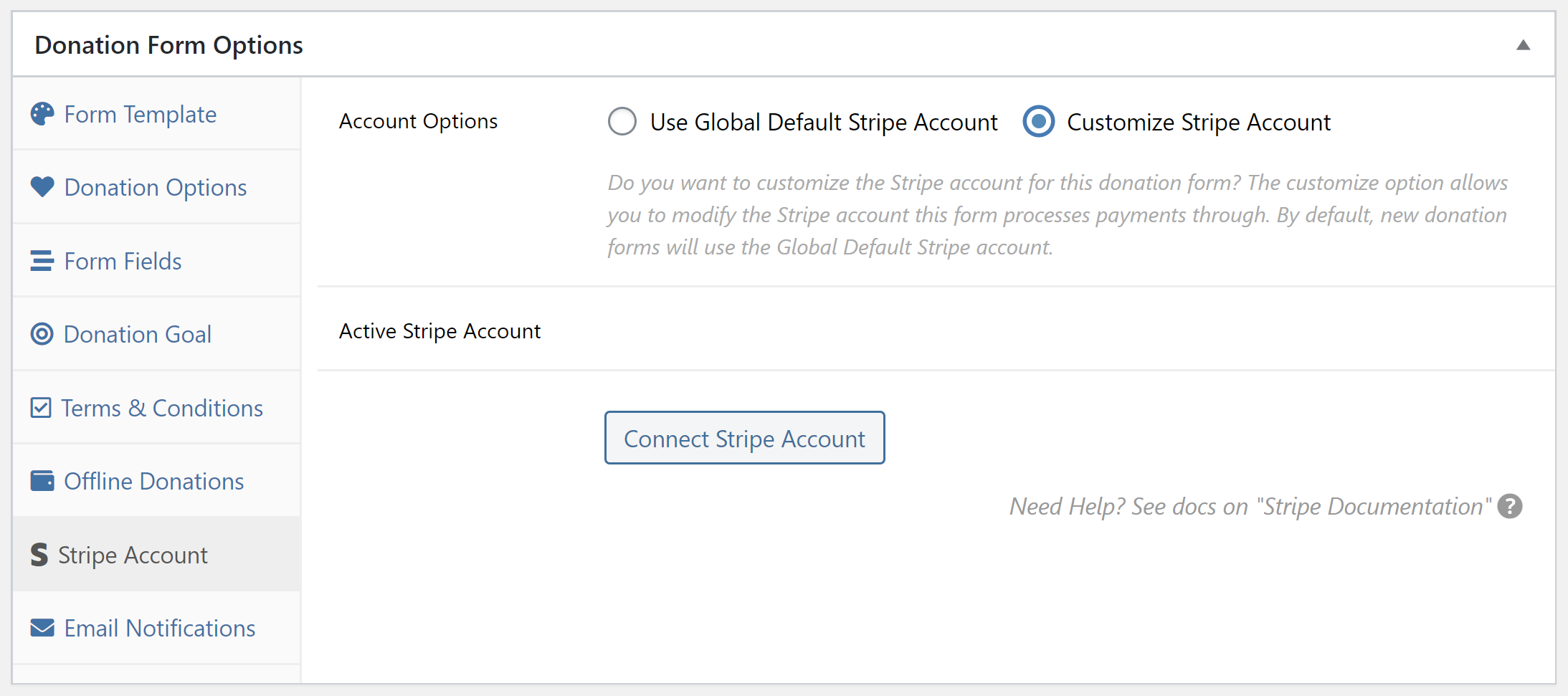
Task: Click the checkbox icon beside Terms & Conditions
Action: 42,407
